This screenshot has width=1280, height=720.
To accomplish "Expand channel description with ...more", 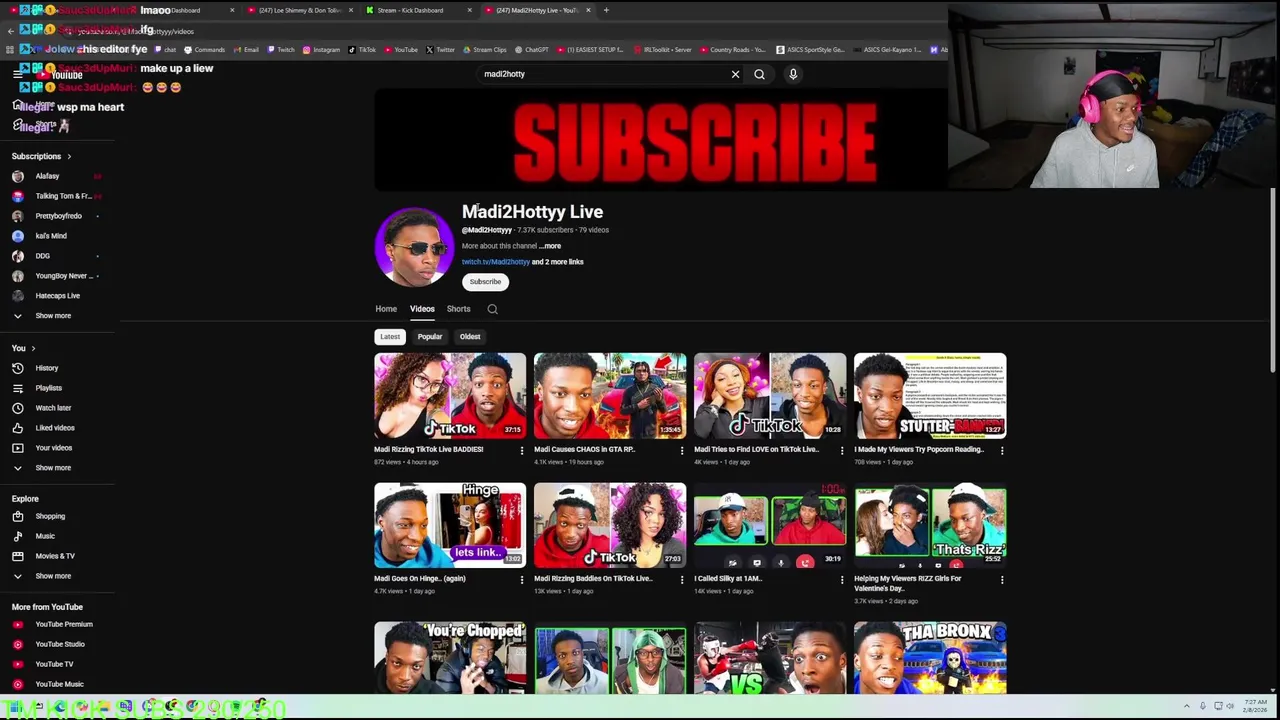I will click(x=550, y=246).
